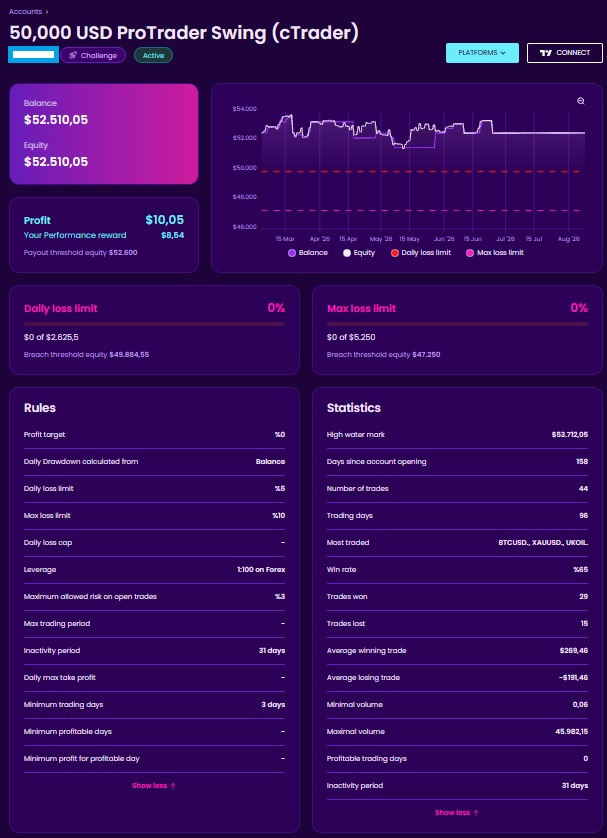Toggle Balance series in chart legend
Image resolution: width=607 pixels, height=838 pixels.
tap(308, 253)
